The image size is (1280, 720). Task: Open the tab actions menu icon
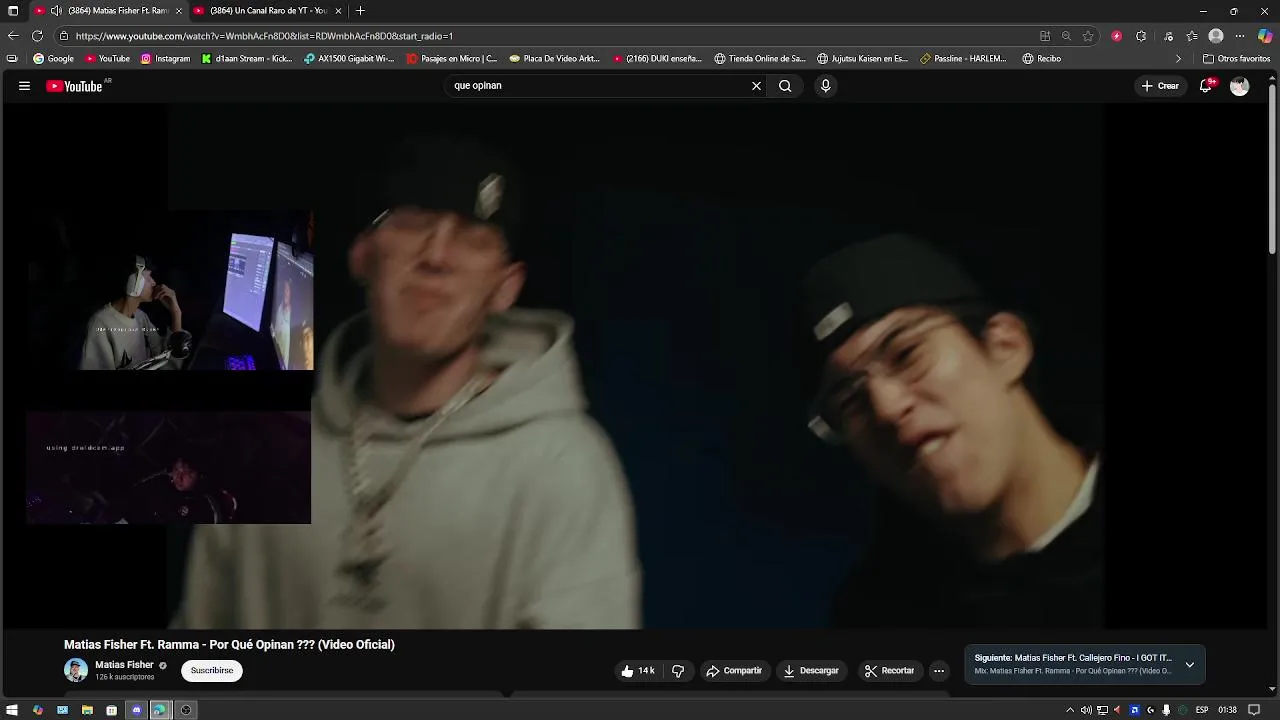coord(13,11)
